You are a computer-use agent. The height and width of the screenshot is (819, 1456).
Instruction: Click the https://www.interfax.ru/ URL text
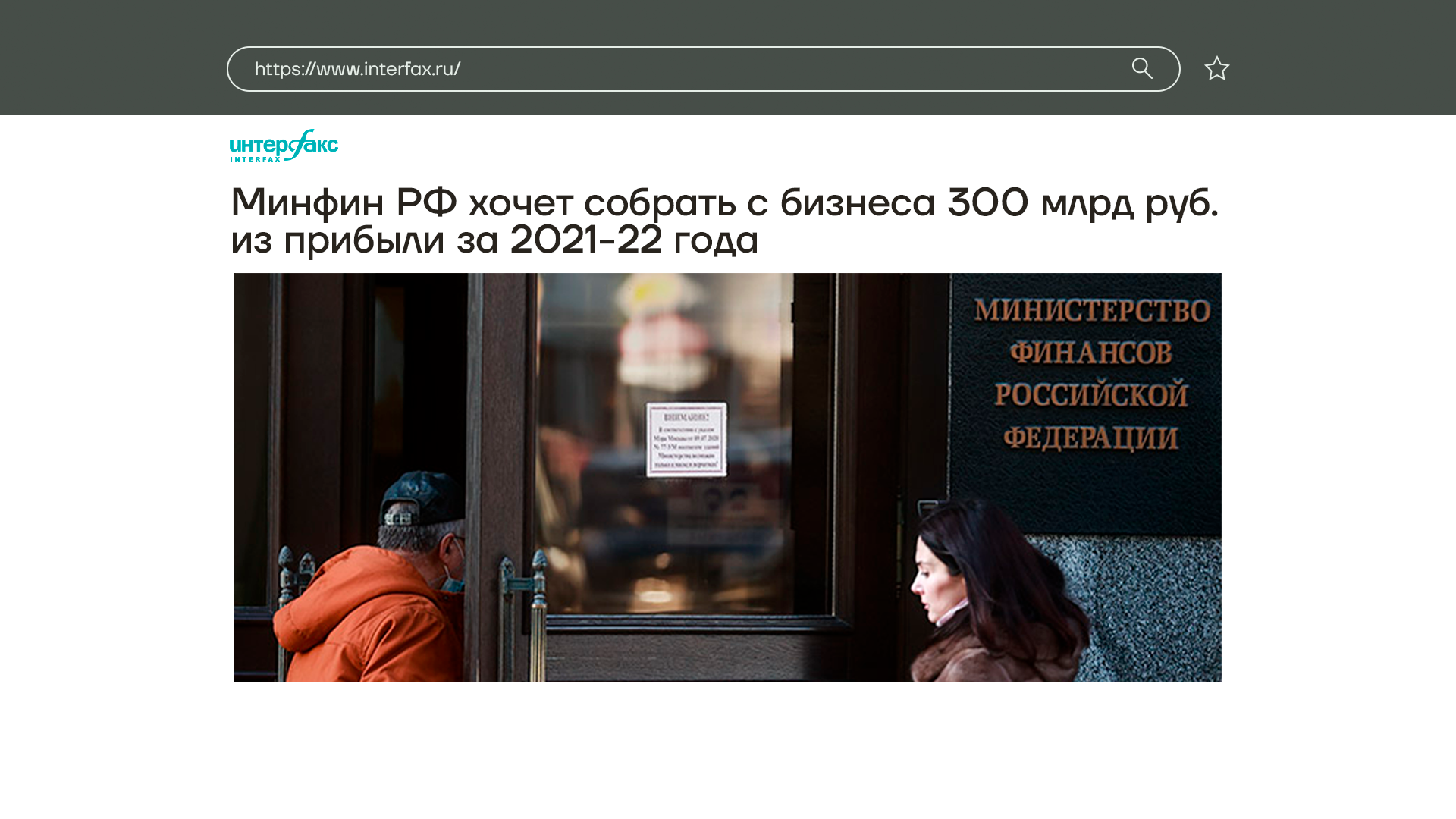[357, 69]
